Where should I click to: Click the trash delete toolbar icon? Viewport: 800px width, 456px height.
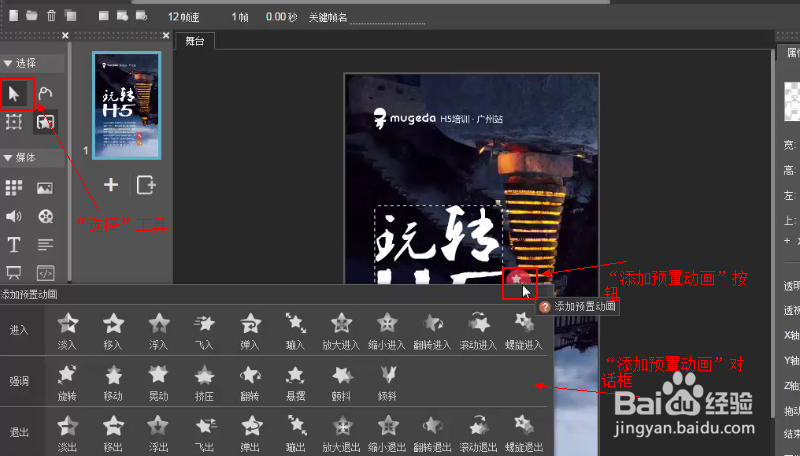click(52, 16)
